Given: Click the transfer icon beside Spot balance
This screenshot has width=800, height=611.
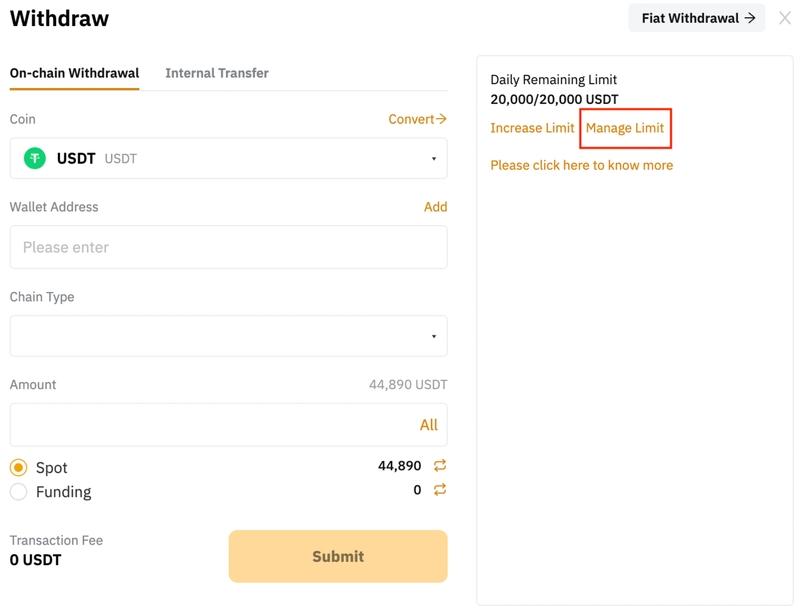Looking at the screenshot, I should point(439,466).
